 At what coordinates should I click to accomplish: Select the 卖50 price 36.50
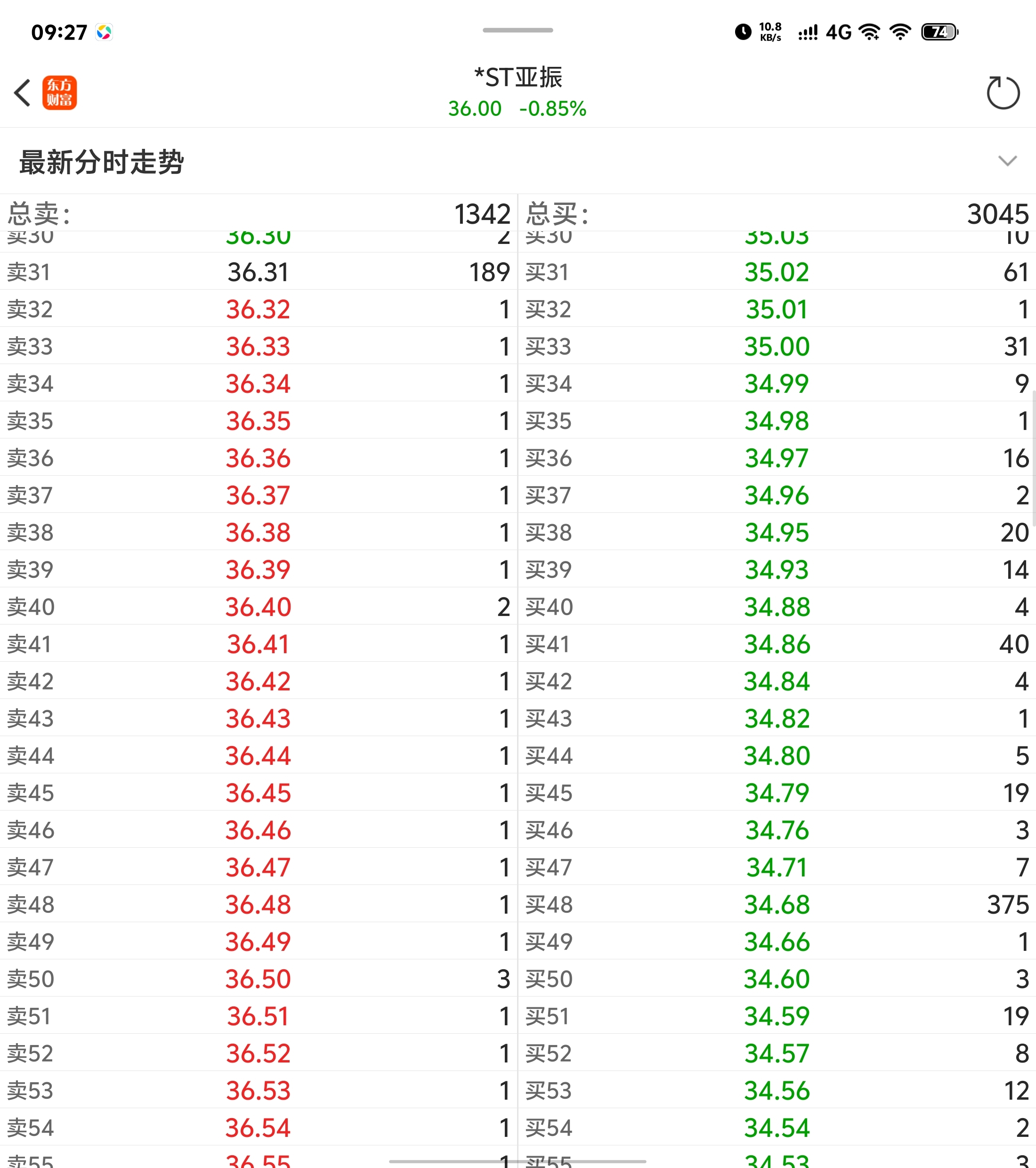[x=258, y=979]
